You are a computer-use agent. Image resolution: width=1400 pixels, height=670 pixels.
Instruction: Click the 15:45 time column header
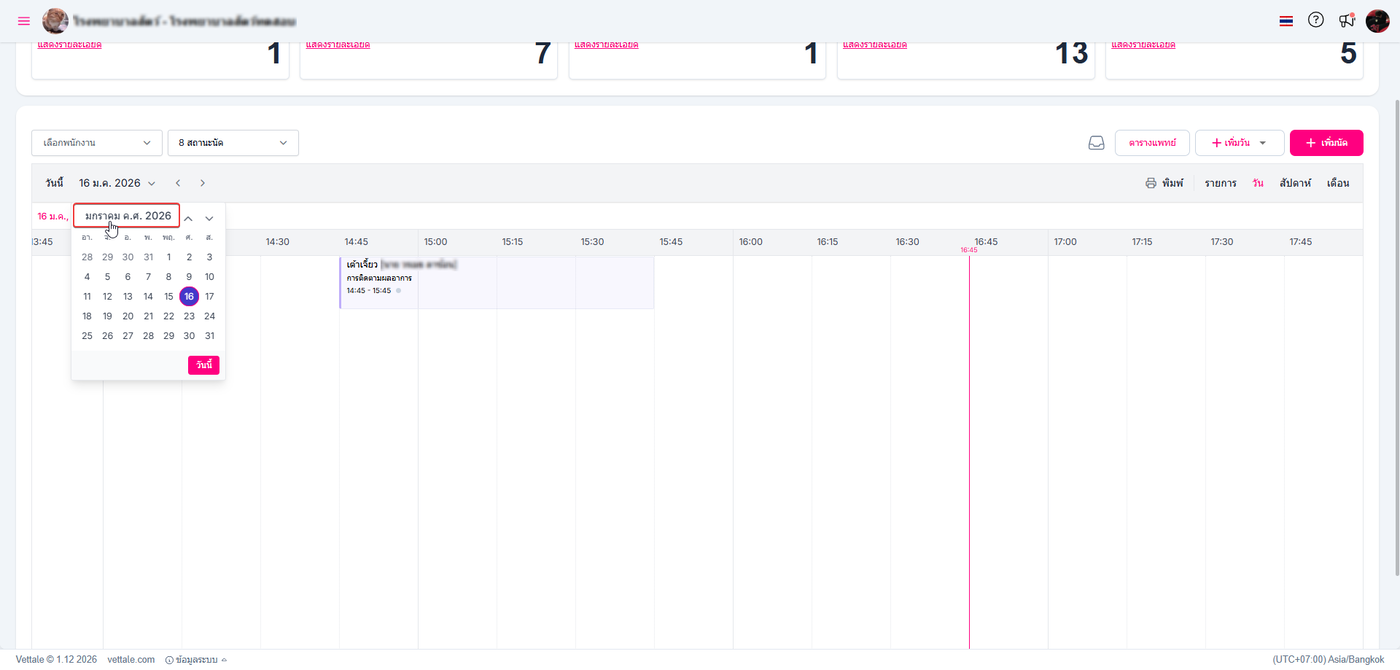pyautogui.click(x=671, y=242)
